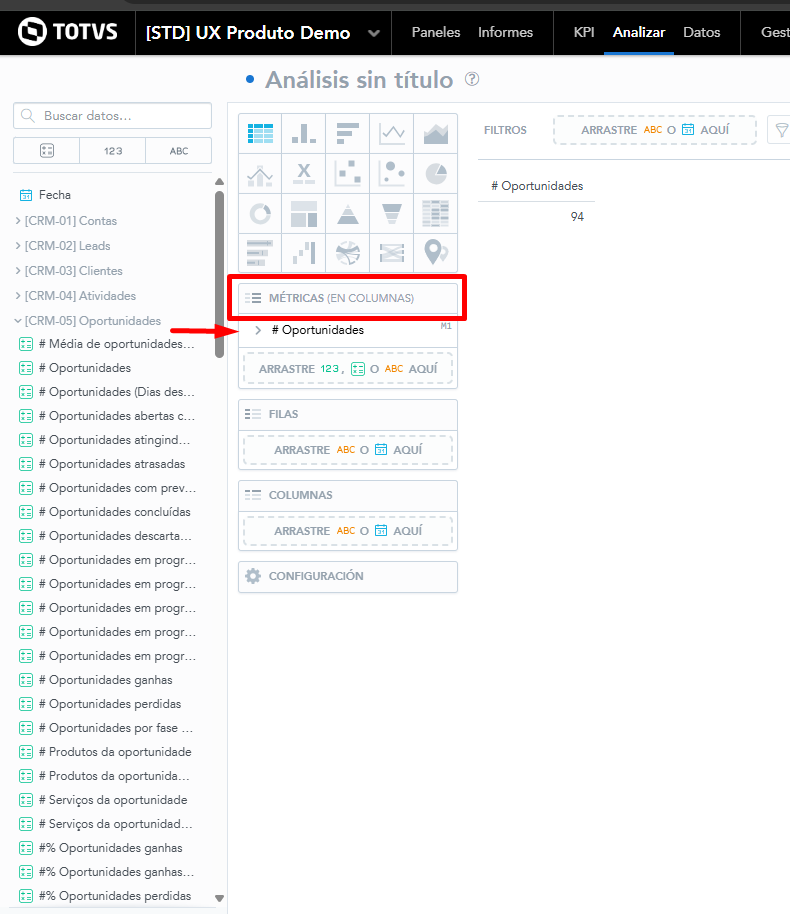Screen dimensions: 790x914
Task: Switch to the Column chart visualization
Action: [x=304, y=133]
